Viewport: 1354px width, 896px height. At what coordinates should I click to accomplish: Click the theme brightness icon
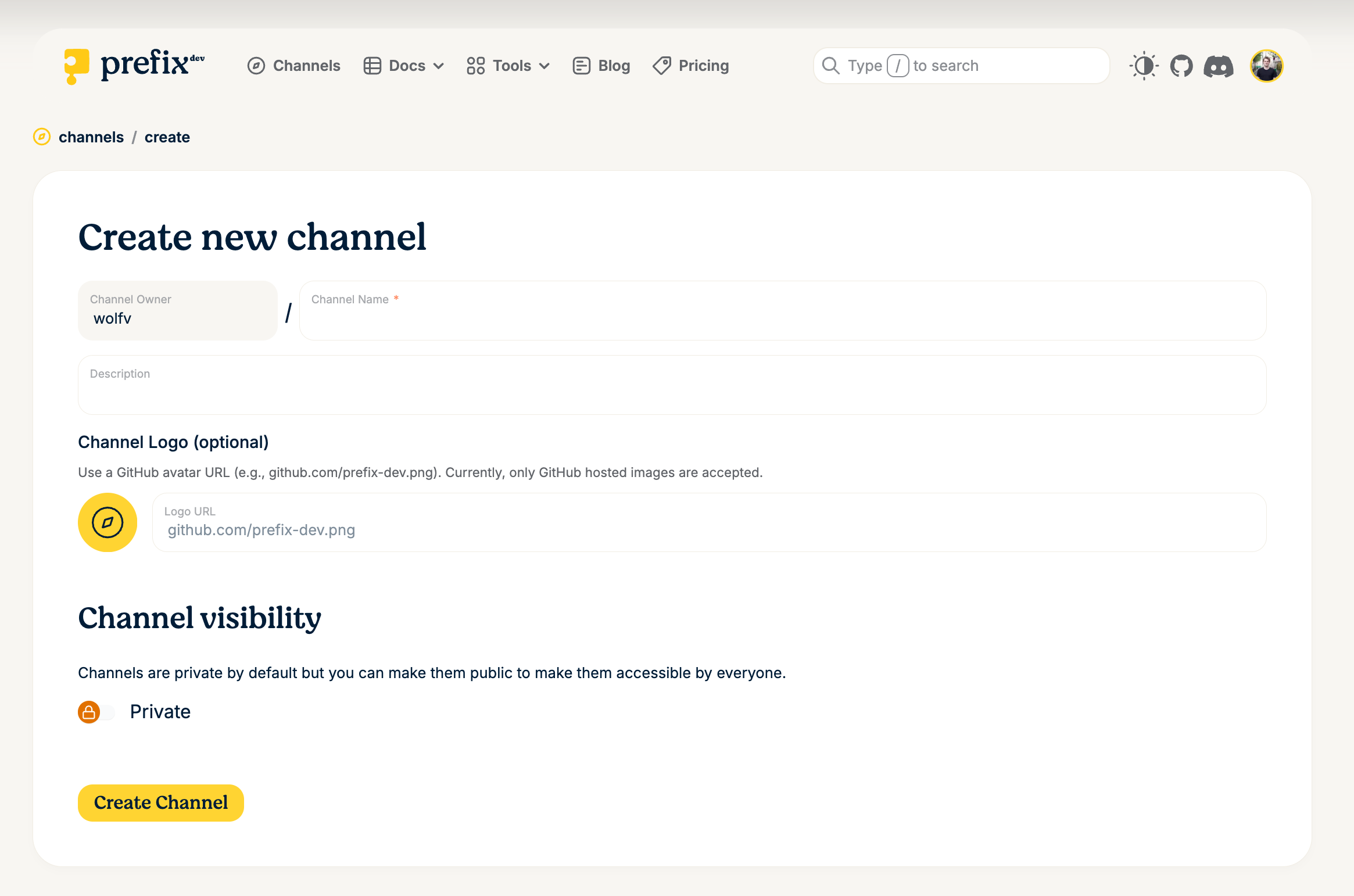coord(1144,66)
